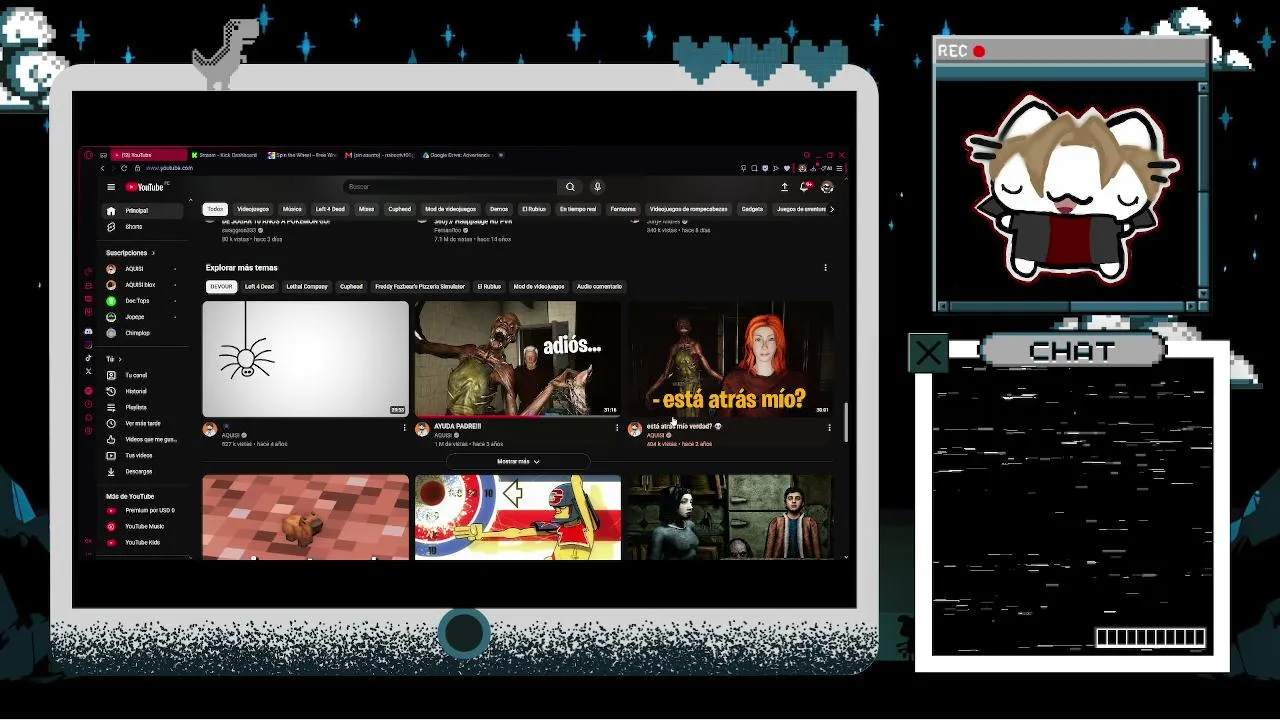Select the Todos category chip
Viewport: 1280px width, 720px height.
pos(215,209)
